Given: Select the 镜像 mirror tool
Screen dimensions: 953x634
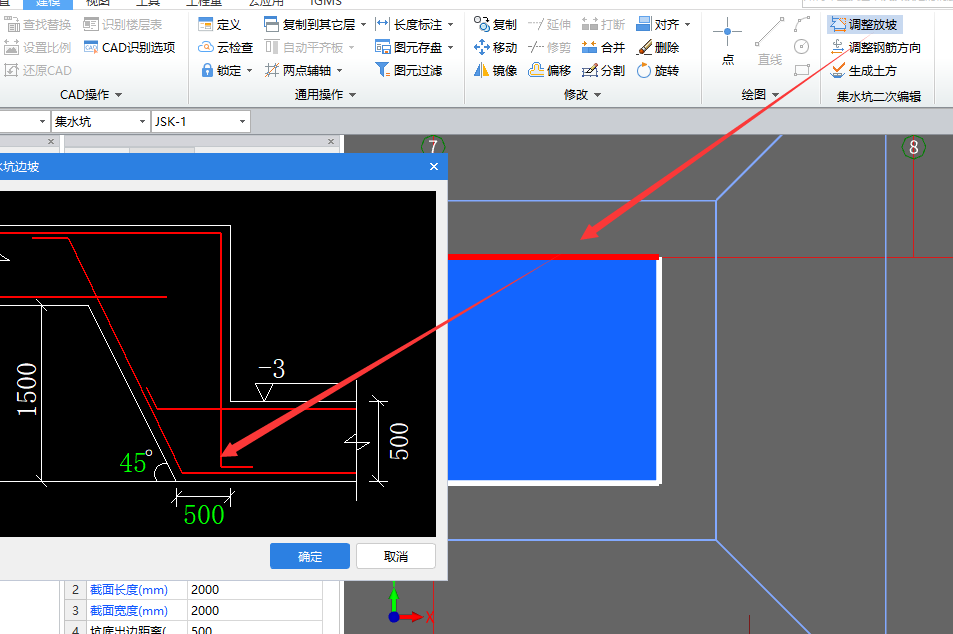Looking at the screenshot, I should [495, 71].
